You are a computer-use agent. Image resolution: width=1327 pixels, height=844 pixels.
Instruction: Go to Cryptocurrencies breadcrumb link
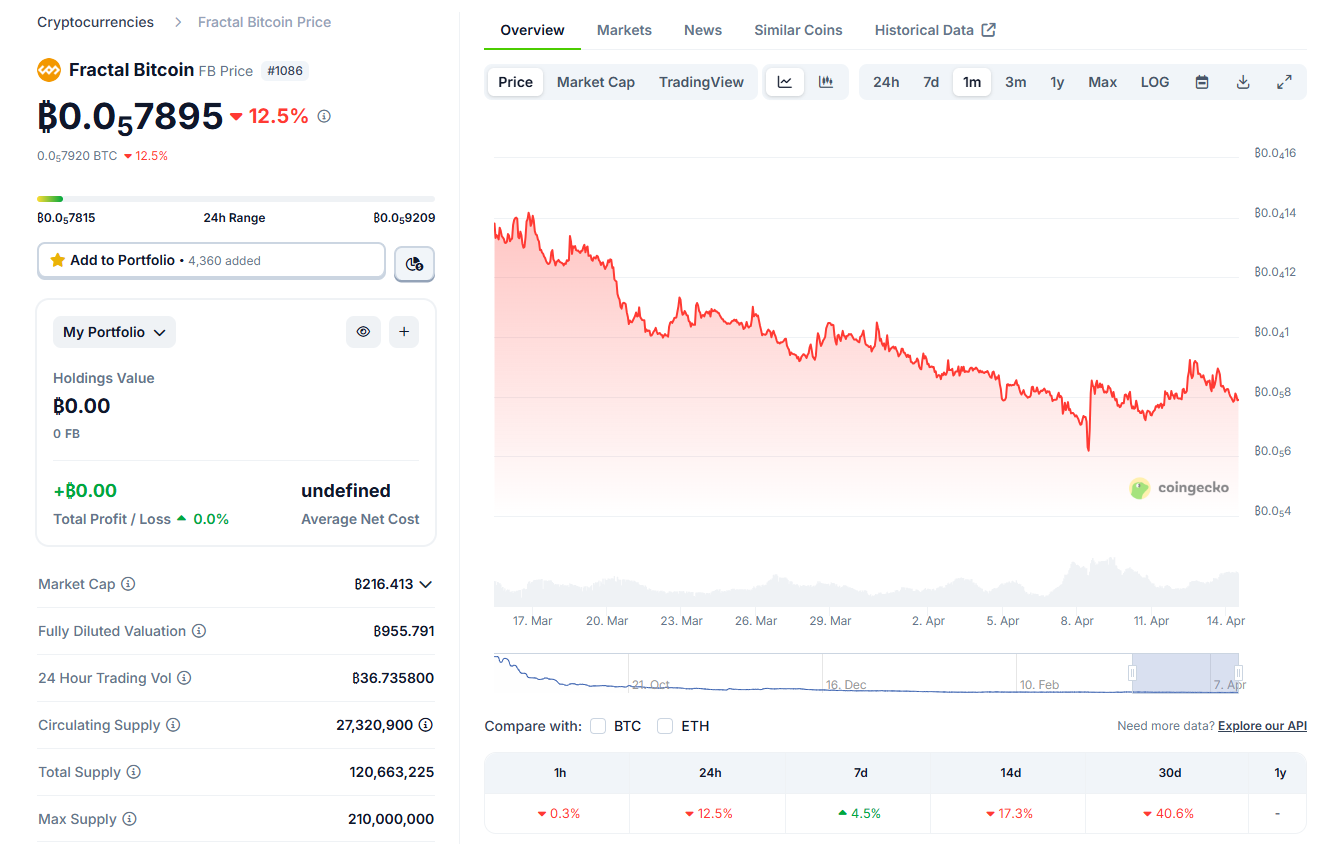[95, 22]
